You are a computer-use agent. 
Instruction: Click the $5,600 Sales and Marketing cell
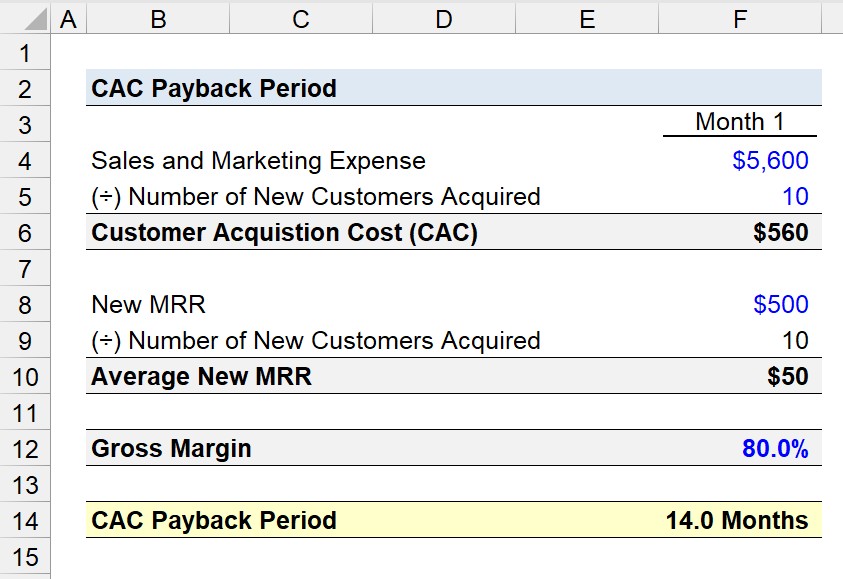740,160
